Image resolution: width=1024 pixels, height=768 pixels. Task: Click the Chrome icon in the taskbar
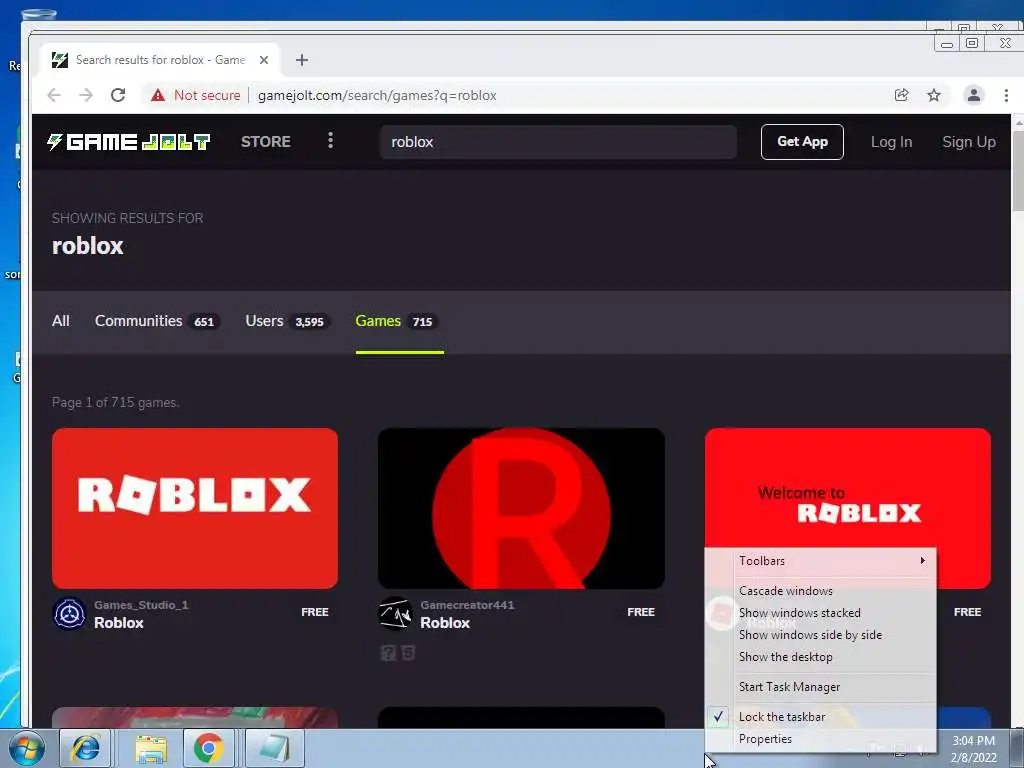(208, 748)
